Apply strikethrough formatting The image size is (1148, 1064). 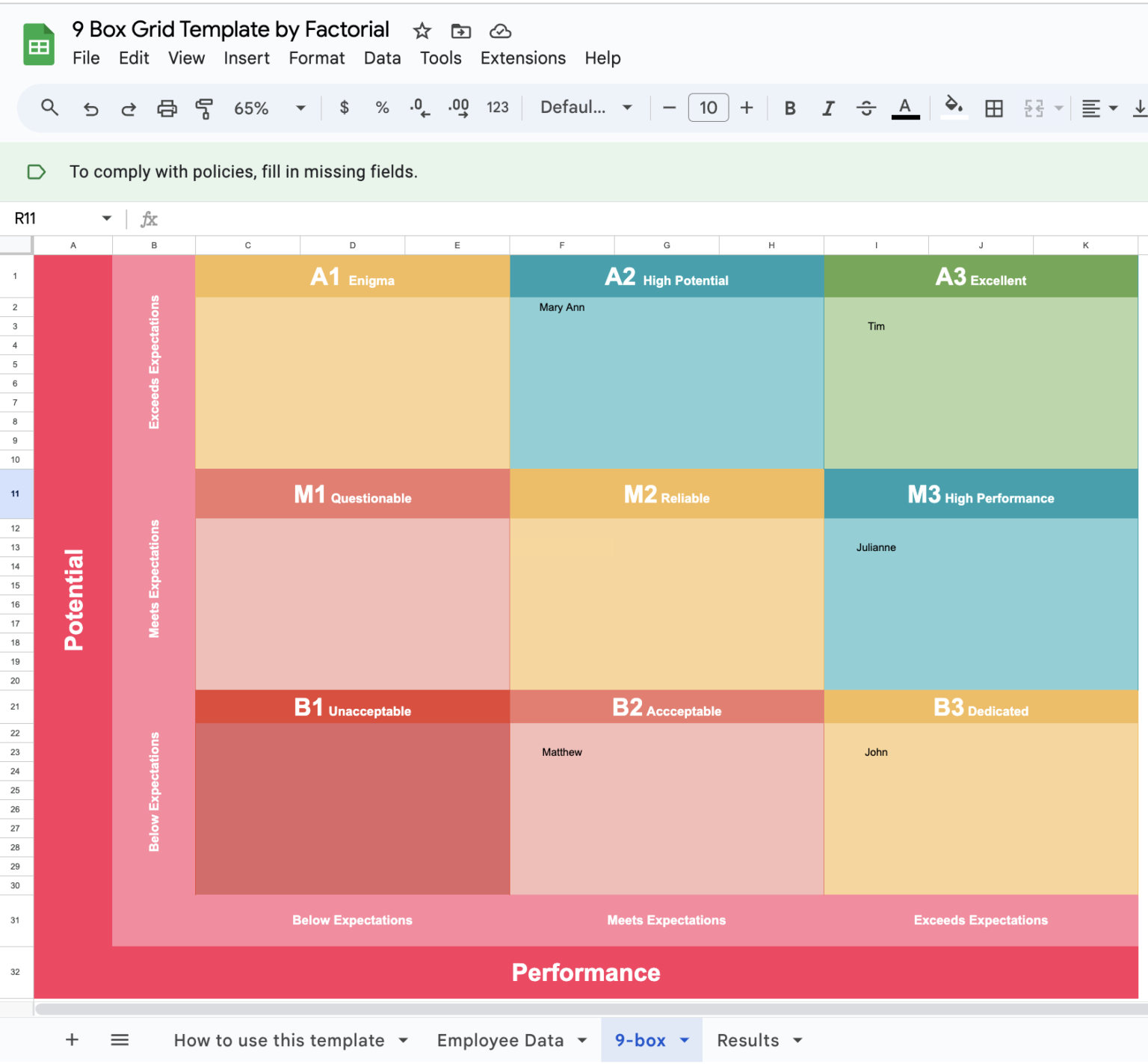coord(865,108)
